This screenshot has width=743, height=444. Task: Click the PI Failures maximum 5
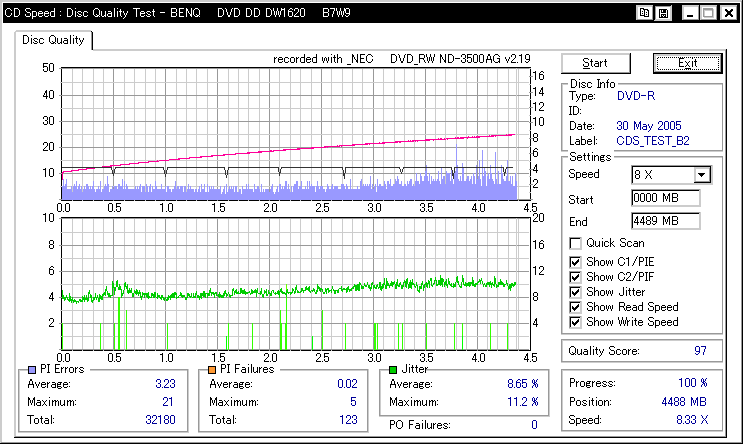coord(353,402)
